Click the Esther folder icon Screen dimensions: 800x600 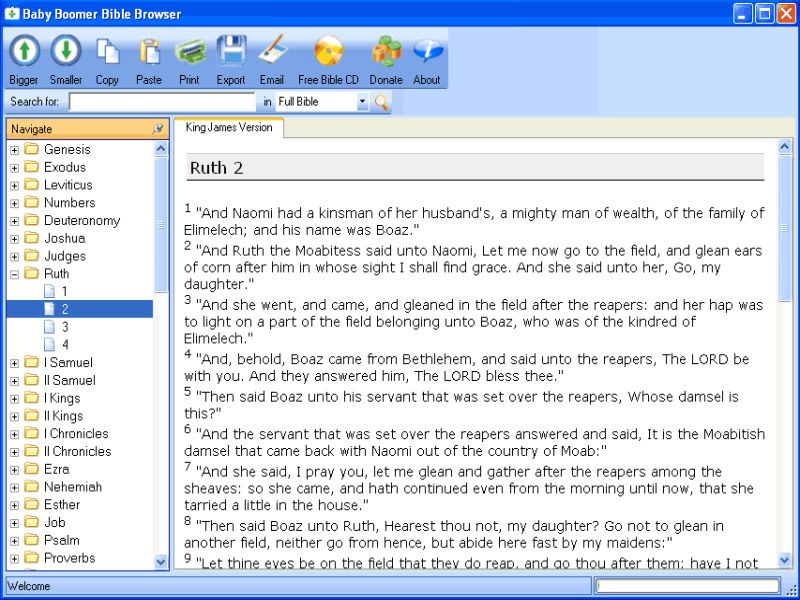[x=32, y=504]
